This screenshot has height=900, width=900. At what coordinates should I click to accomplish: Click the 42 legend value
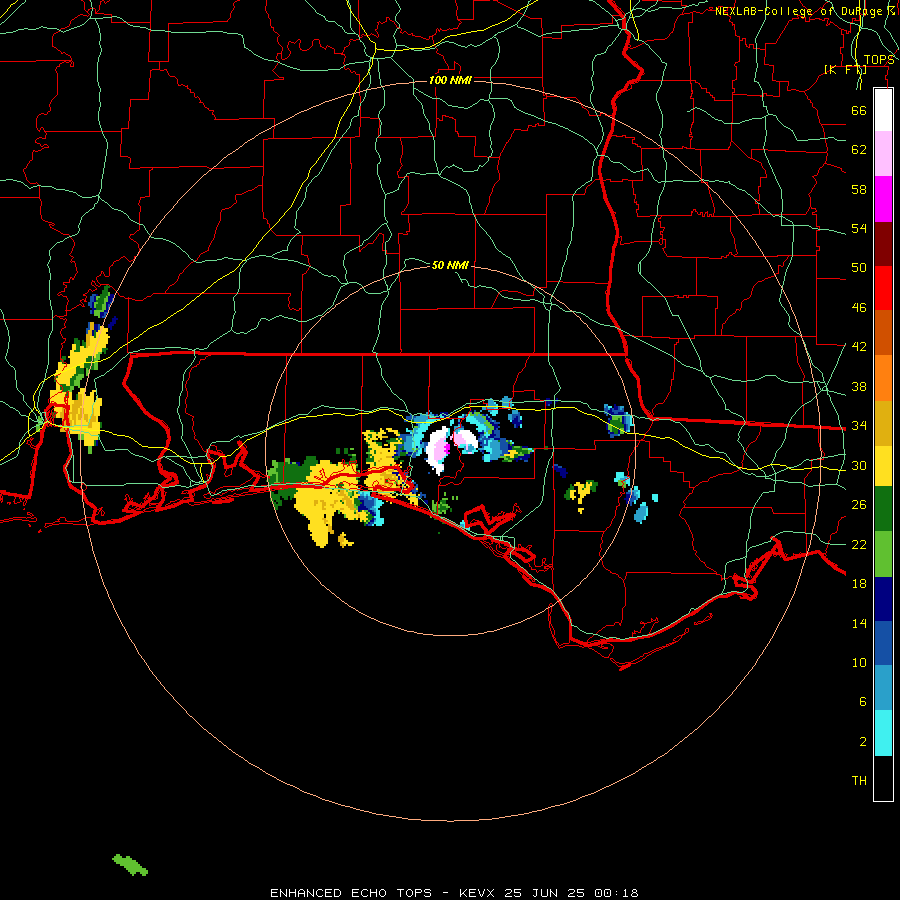[859, 346]
